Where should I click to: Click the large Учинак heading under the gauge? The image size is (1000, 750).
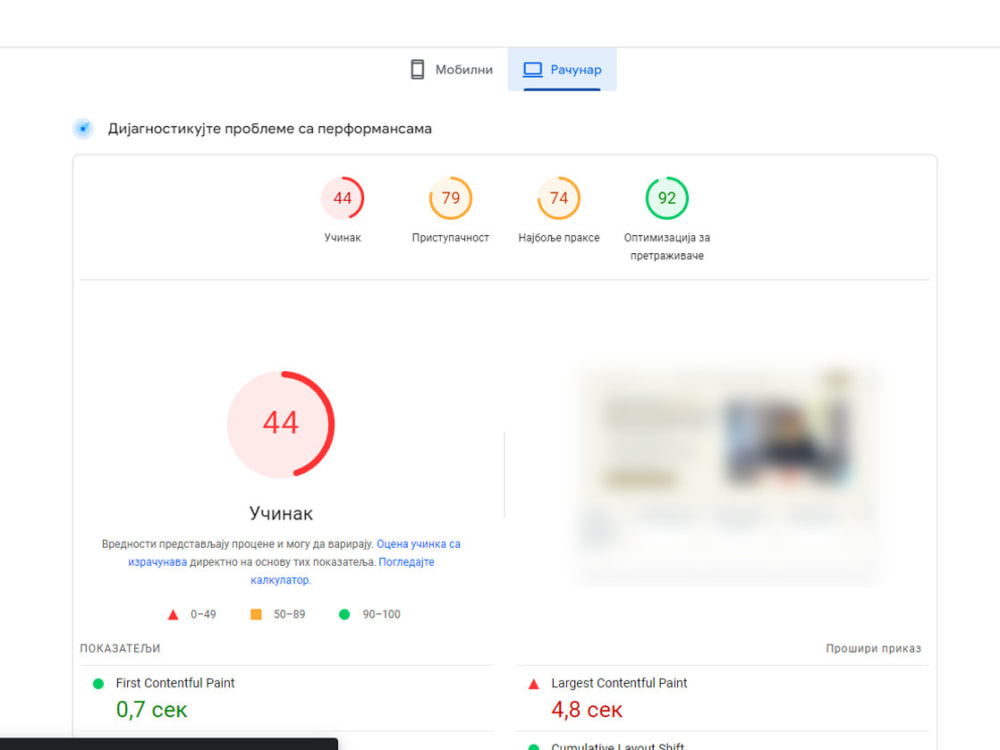pyautogui.click(x=281, y=513)
